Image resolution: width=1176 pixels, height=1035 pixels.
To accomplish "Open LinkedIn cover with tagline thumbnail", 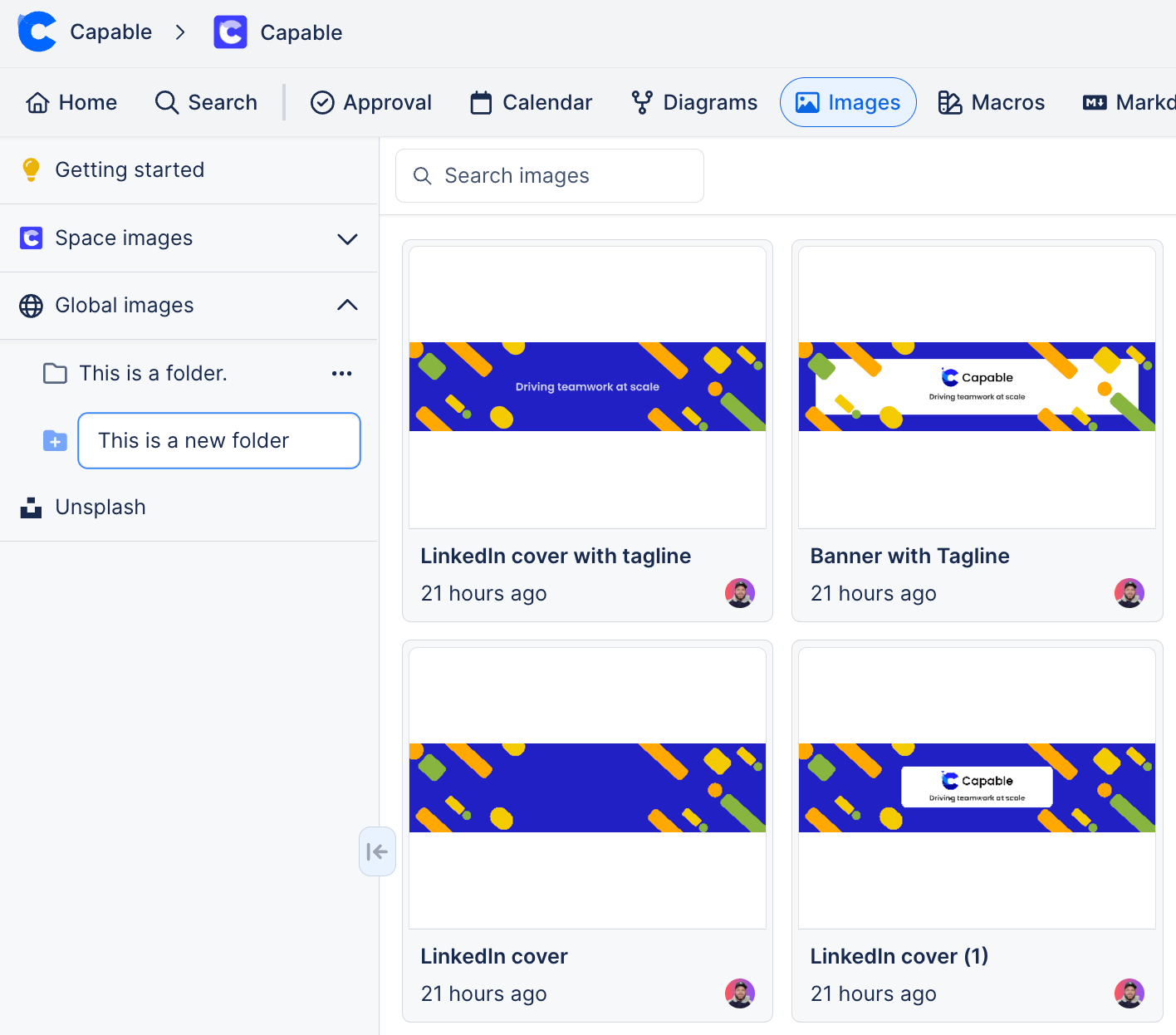I will [587, 387].
